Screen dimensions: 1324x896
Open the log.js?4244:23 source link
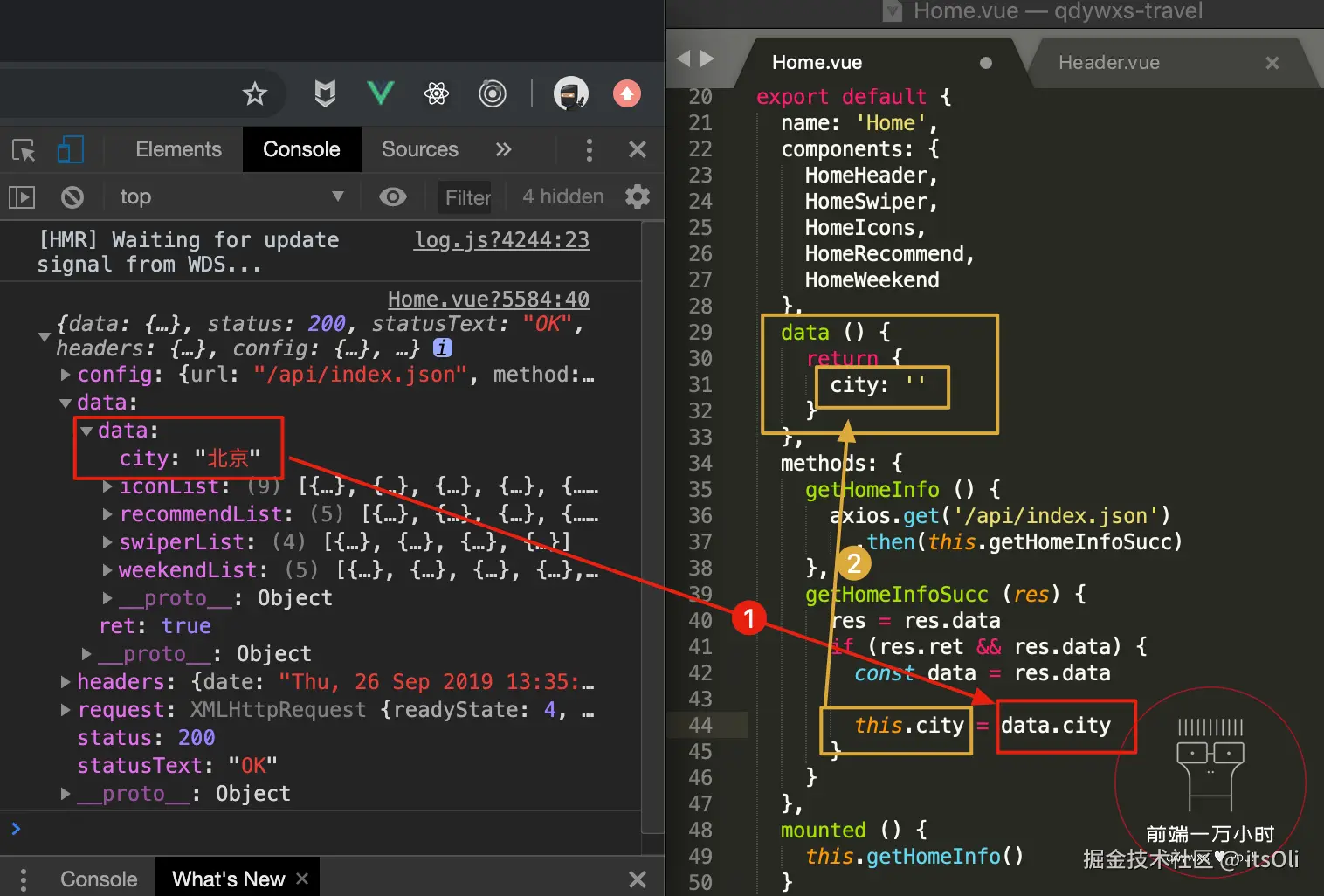point(501,240)
